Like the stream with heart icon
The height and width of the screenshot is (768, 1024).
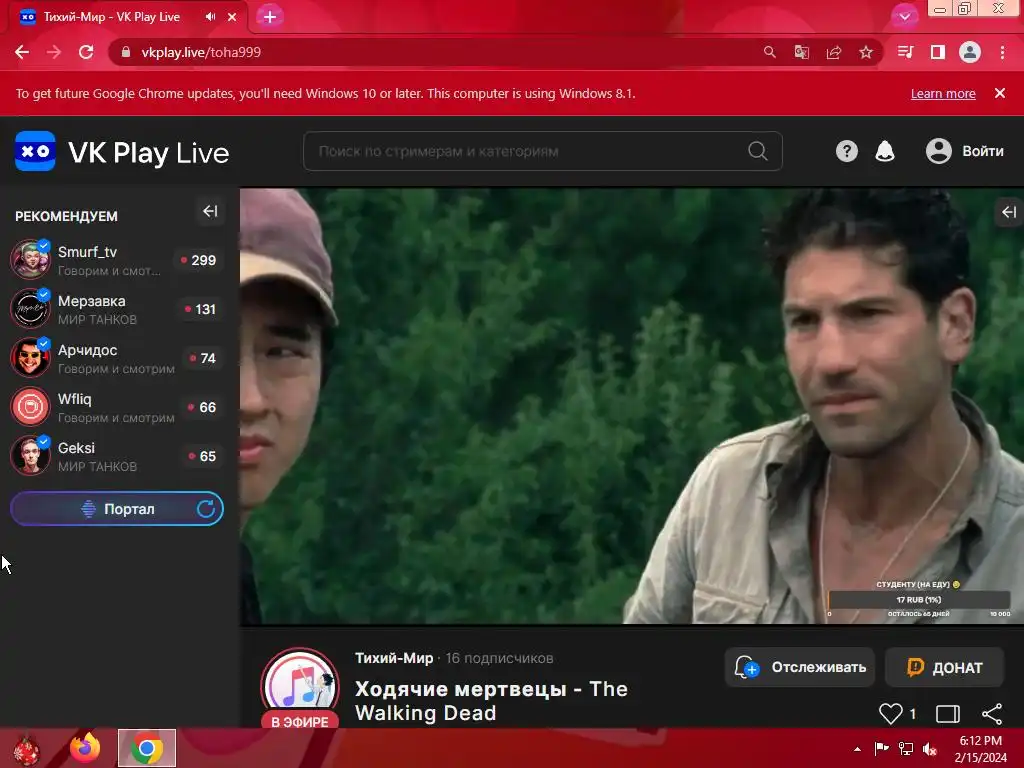(x=891, y=713)
